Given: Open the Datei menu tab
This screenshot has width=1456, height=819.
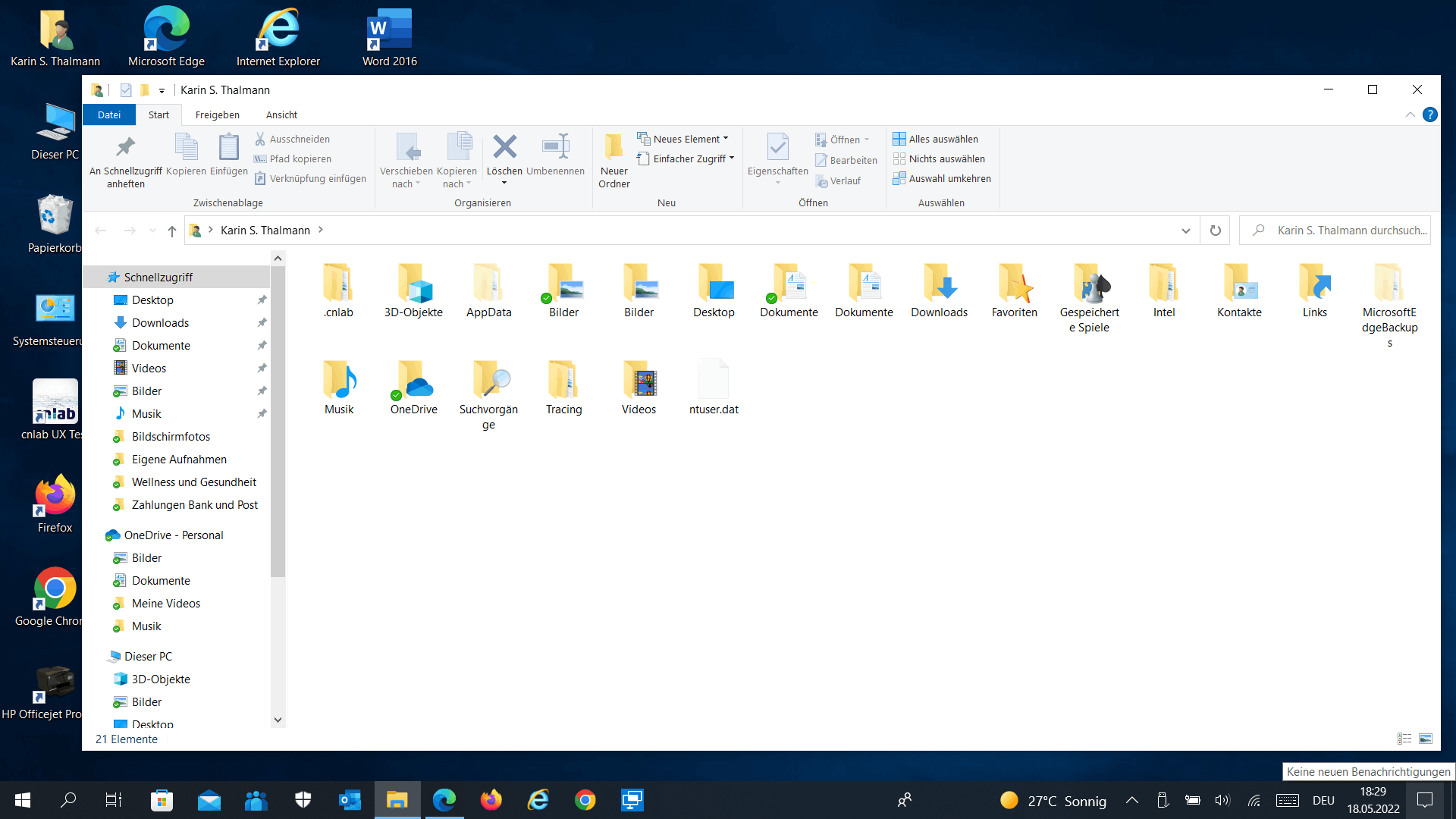Looking at the screenshot, I should tap(109, 115).
